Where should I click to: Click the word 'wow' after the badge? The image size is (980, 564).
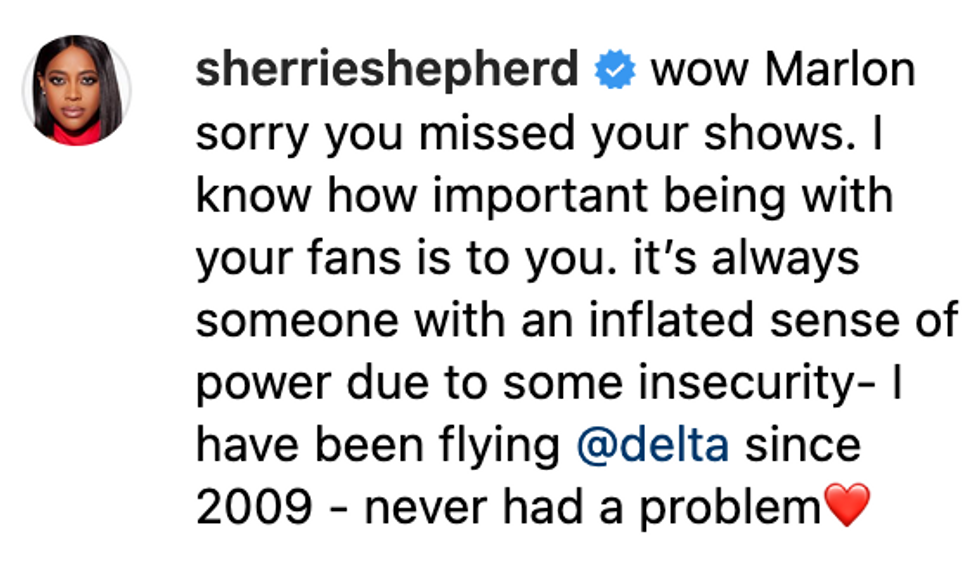point(699,71)
